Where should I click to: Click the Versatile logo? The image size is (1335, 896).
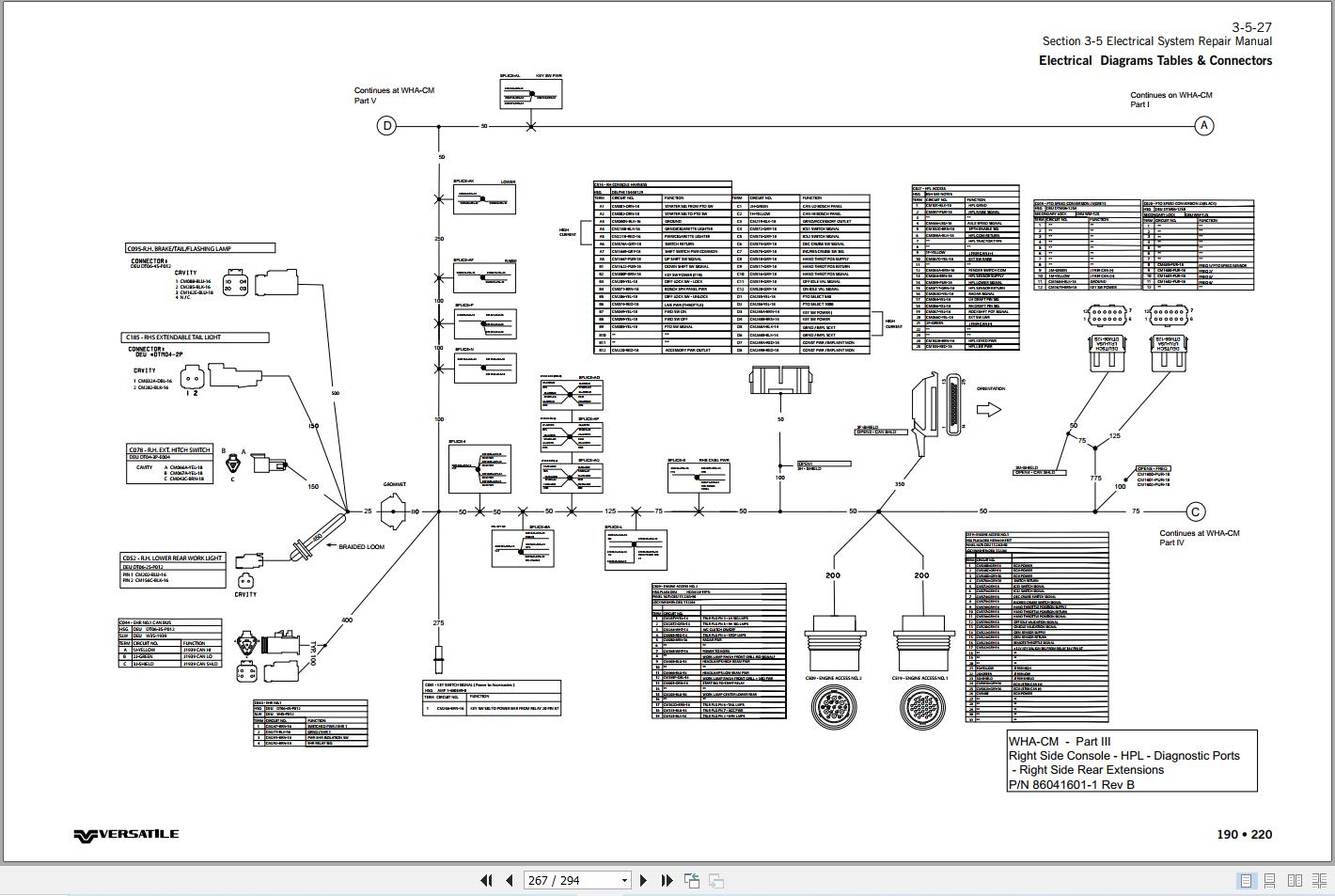[126, 835]
